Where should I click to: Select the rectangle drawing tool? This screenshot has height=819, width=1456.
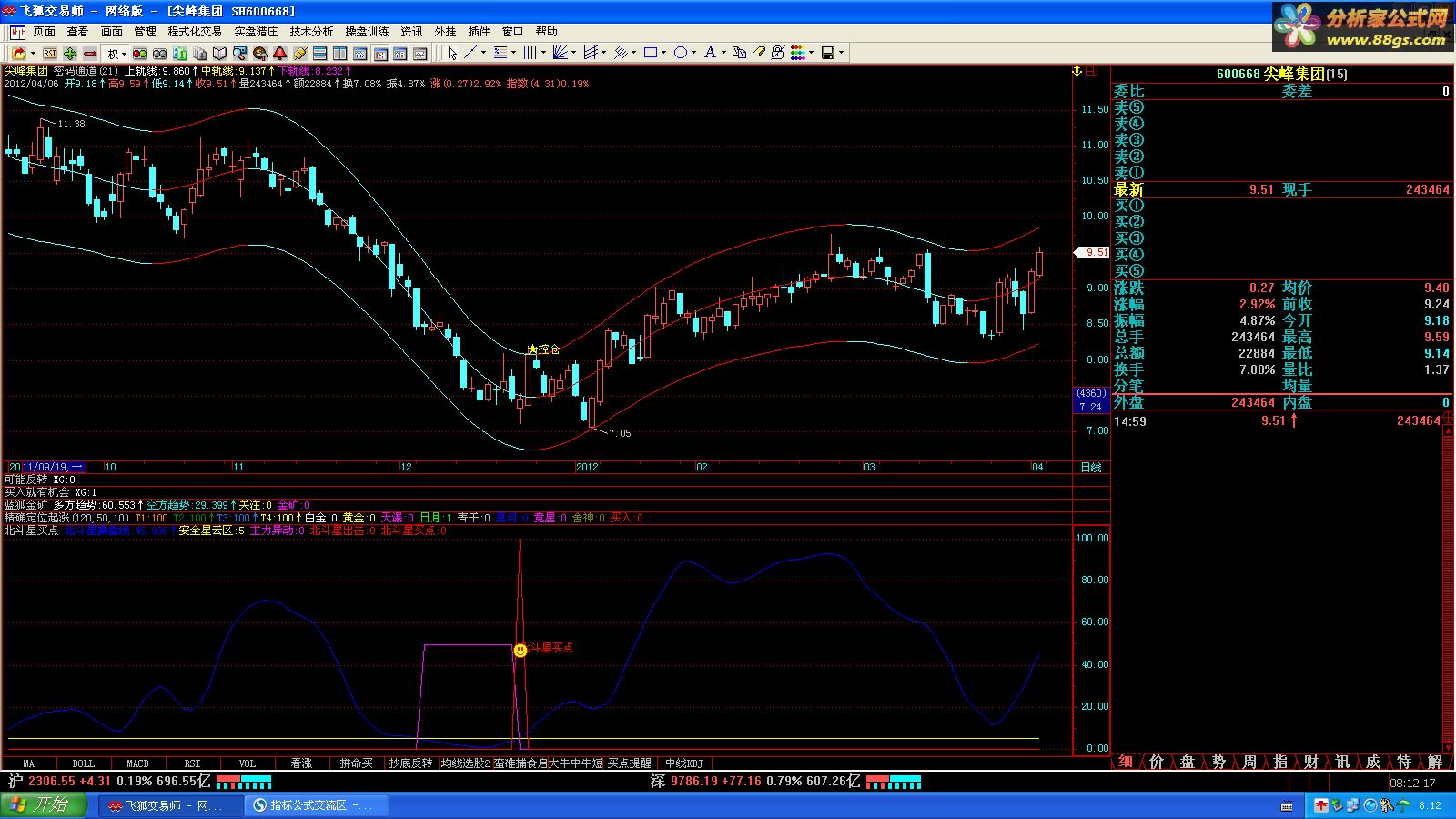(651, 53)
